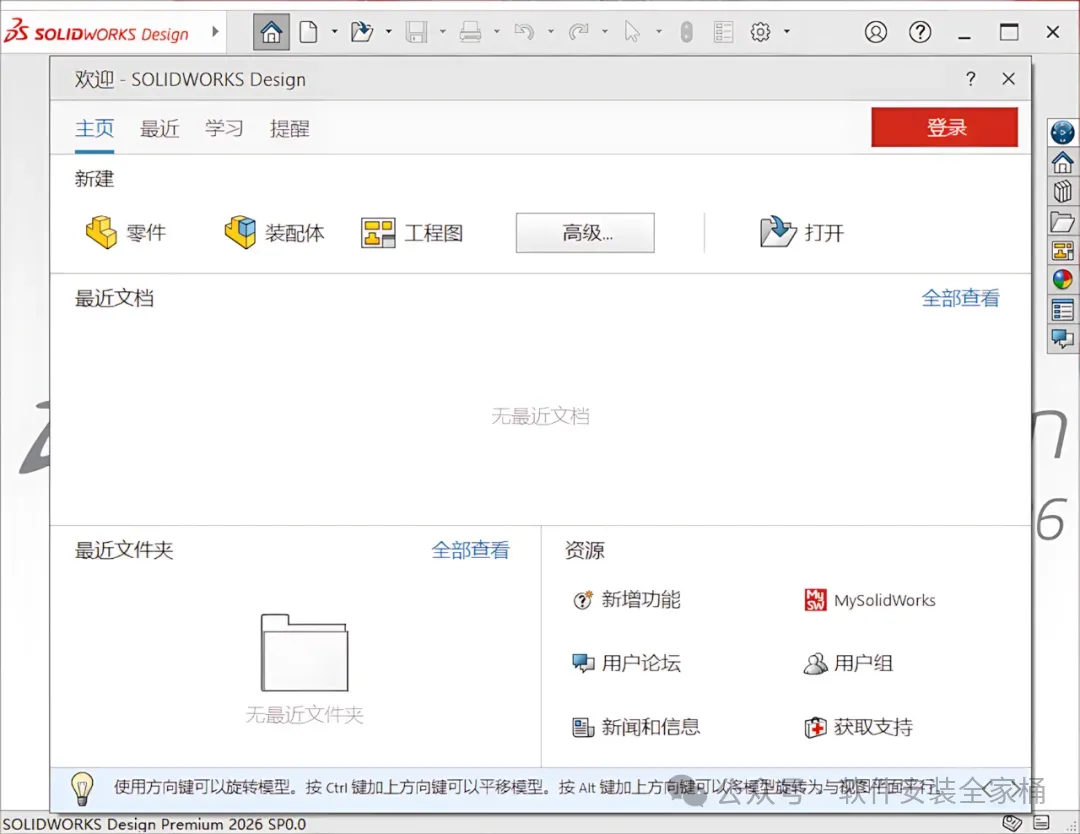
Task: Open the Help question mark icon
Action: [x=920, y=32]
